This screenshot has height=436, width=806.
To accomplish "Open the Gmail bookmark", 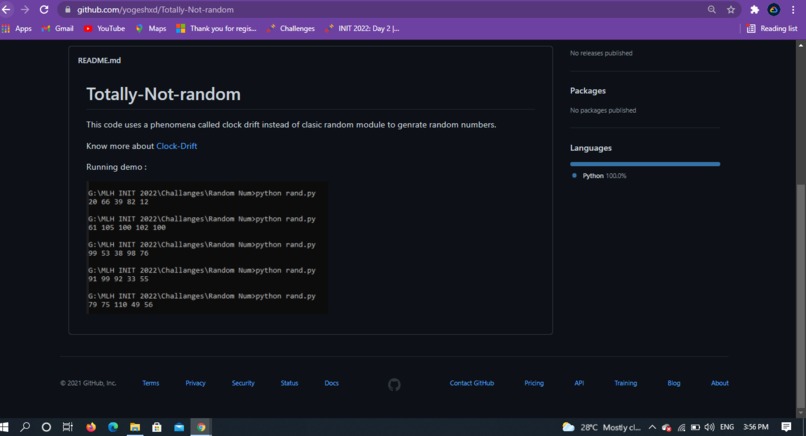I will (58, 29).
